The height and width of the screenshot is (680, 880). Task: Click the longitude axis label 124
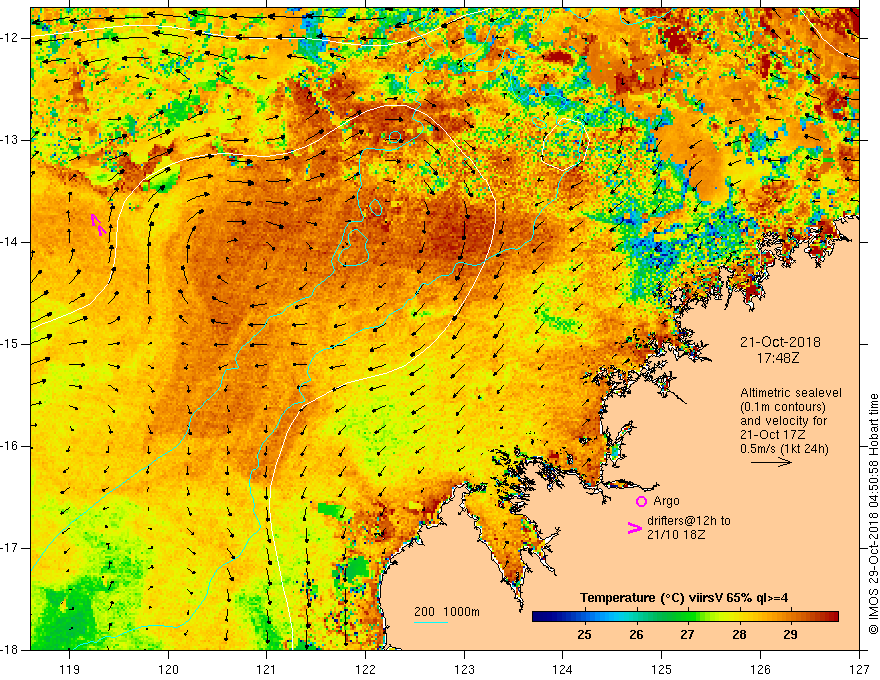click(x=563, y=669)
